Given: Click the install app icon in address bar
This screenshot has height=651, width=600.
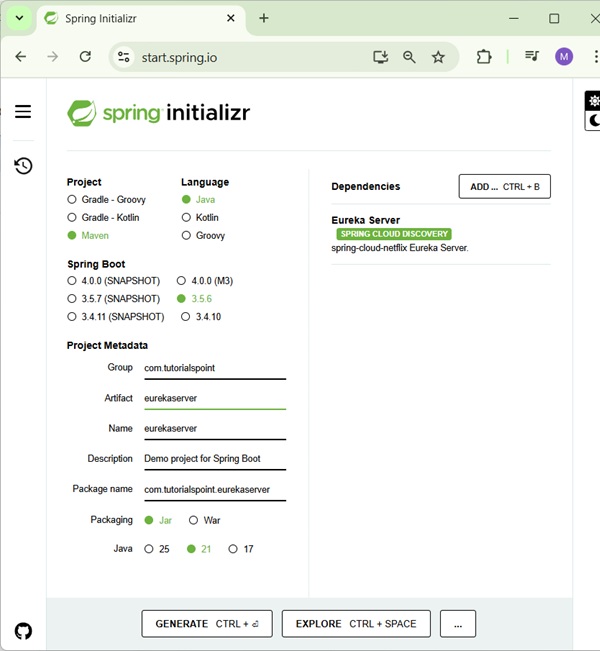Looking at the screenshot, I should click(380, 57).
